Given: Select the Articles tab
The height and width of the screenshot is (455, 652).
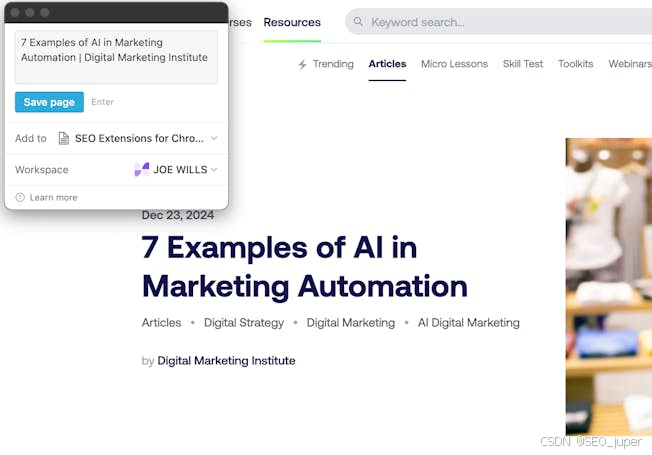Looking at the screenshot, I should [387, 64].
